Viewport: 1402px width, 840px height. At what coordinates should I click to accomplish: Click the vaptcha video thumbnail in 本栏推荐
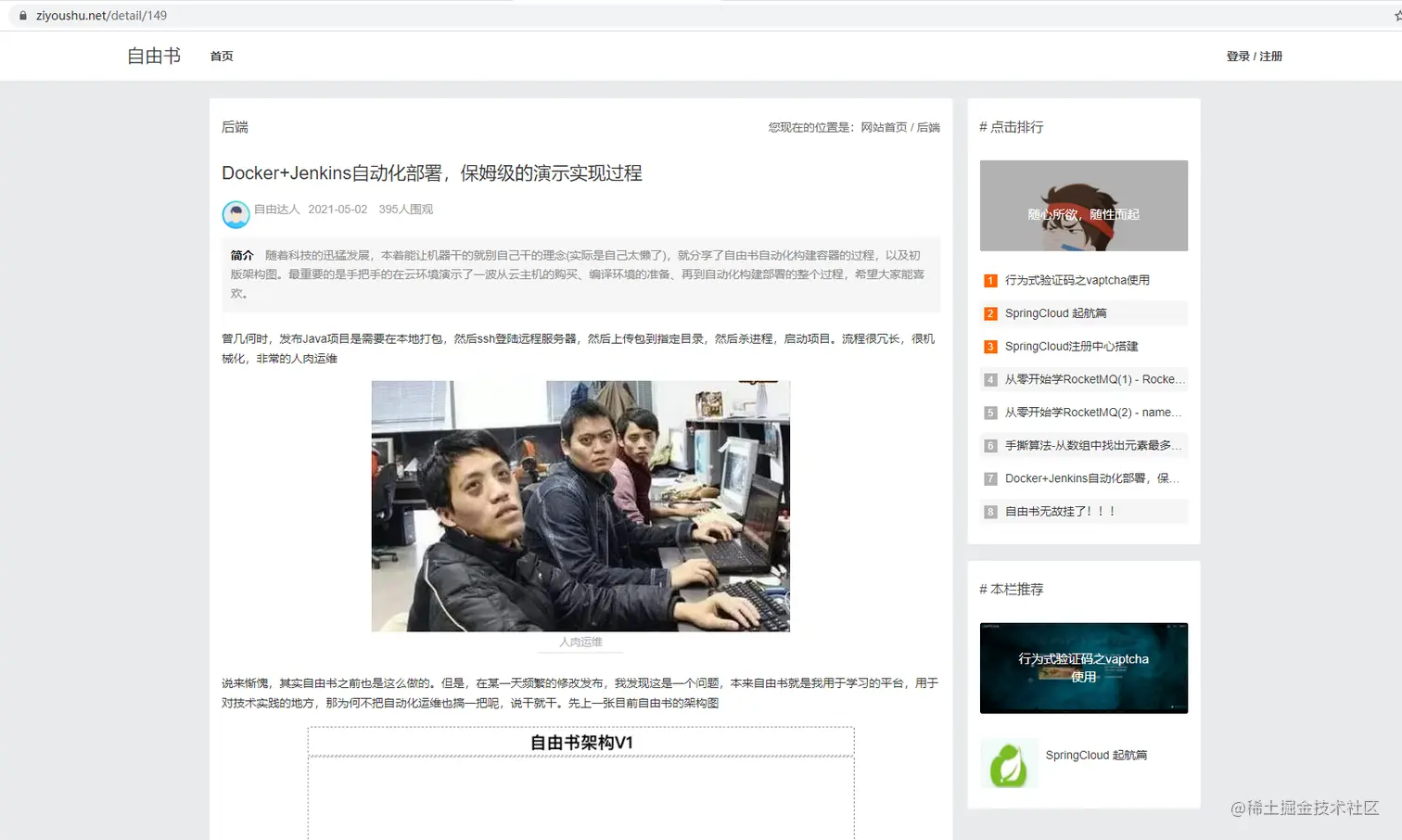tap(1083, 668)
